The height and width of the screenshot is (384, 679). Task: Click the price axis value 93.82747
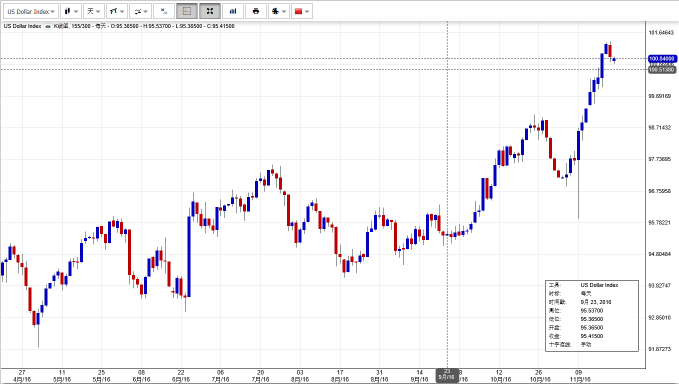[661, 286]
